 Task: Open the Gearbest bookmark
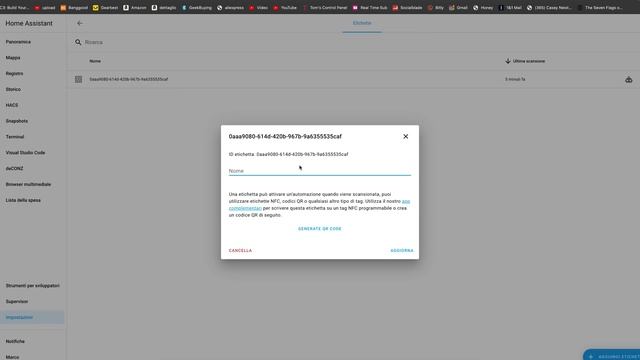pyautogui.click(x=105, y=7)
